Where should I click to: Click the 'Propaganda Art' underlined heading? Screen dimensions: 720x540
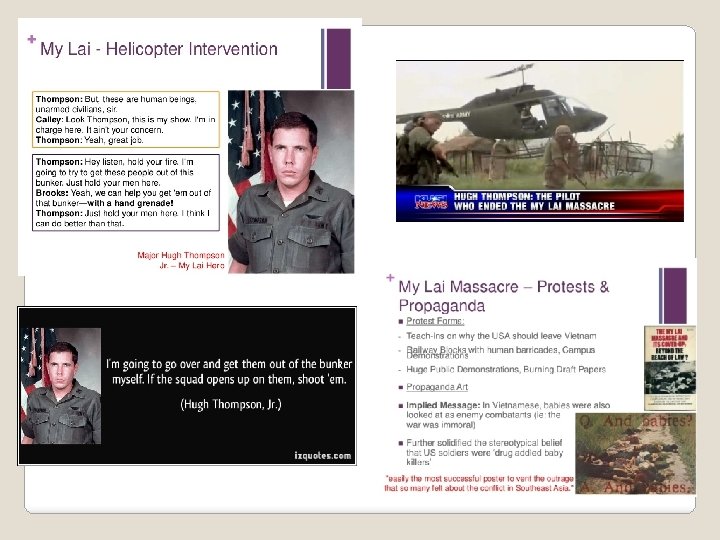(x=437, y=387)
